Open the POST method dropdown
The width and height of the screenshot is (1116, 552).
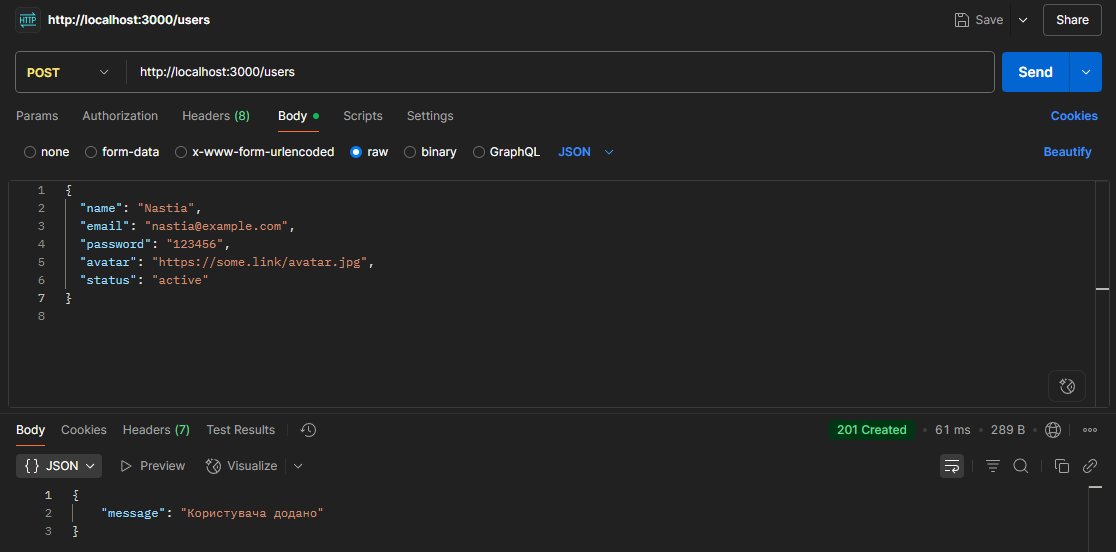click(x=68, y=72)
